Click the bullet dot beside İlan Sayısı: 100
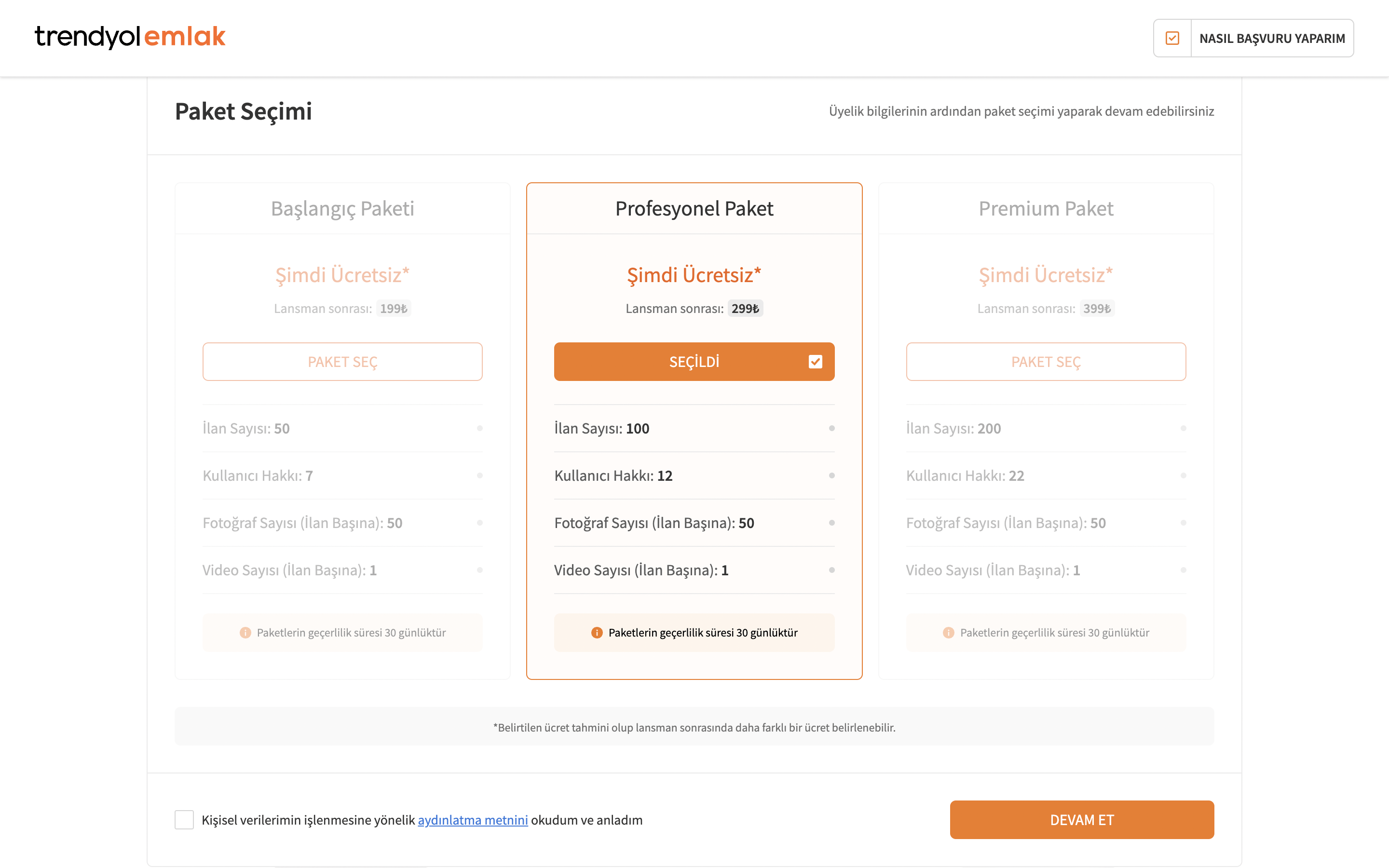The width and height of the screenshot is (1389, 868). click(x=831, y=428)
